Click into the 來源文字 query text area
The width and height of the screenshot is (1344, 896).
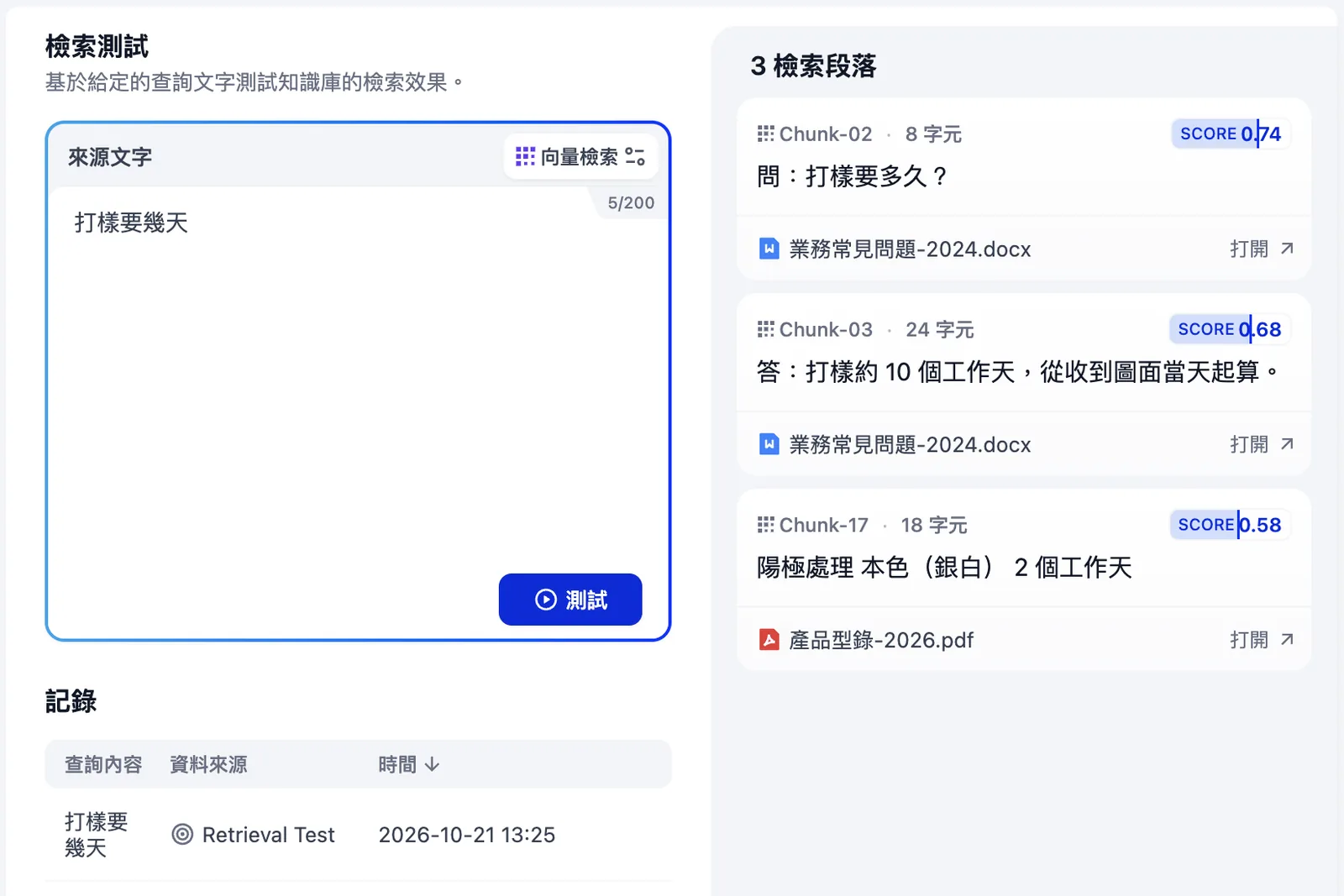358,378
